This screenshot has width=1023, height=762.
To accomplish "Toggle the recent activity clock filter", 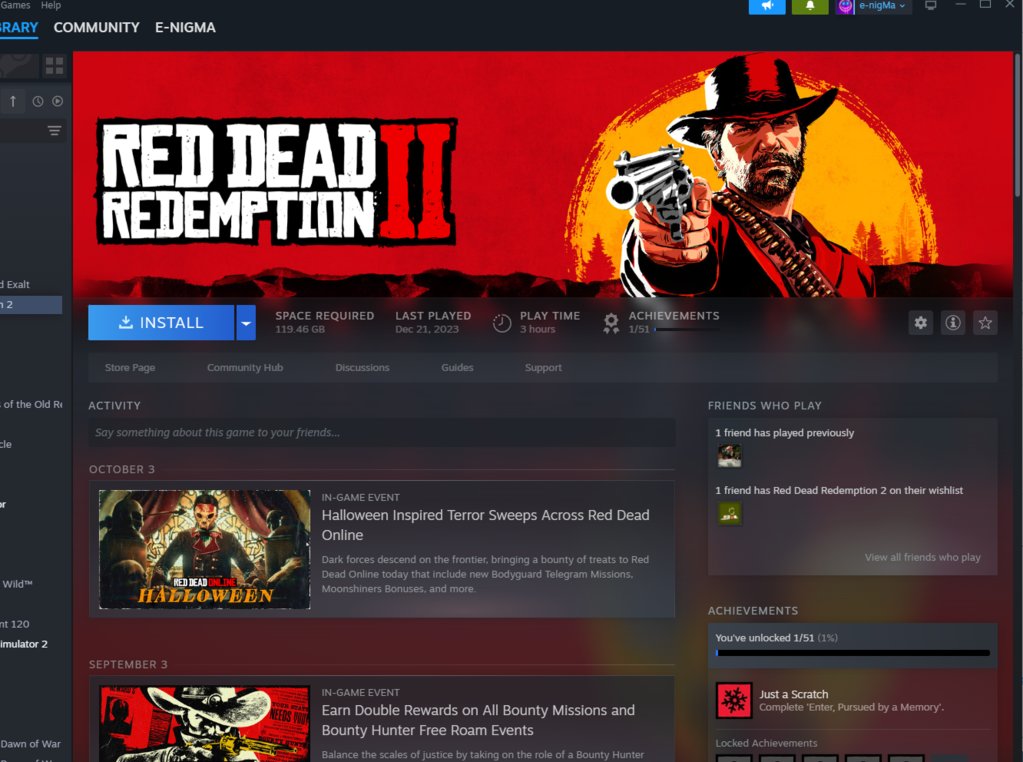I will pyautogui.click(x=38, y=101).
